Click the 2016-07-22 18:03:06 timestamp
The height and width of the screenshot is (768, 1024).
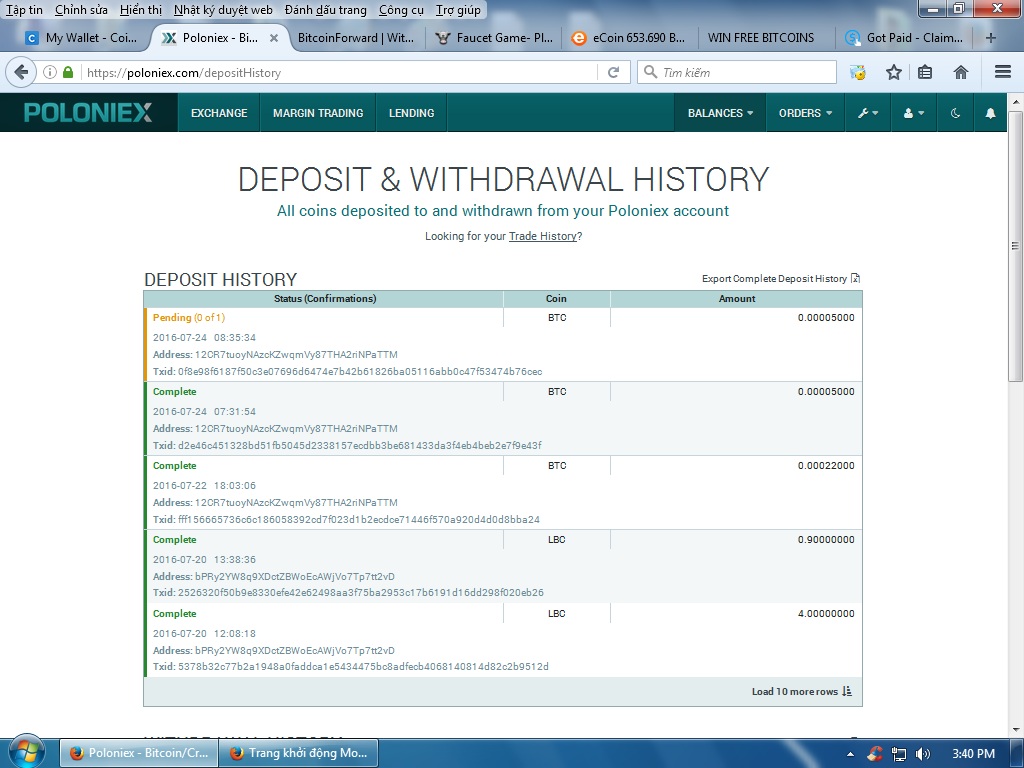[204, 485]
